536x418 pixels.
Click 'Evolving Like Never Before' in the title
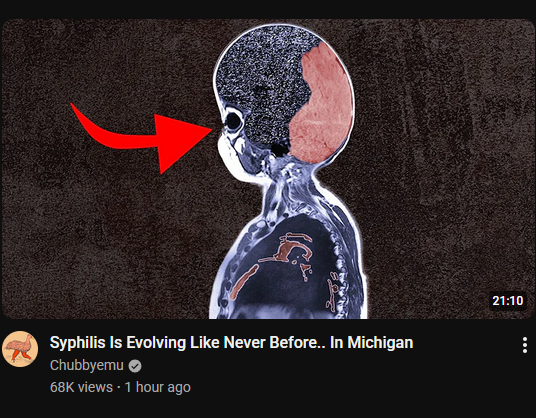tap(222, 342)
